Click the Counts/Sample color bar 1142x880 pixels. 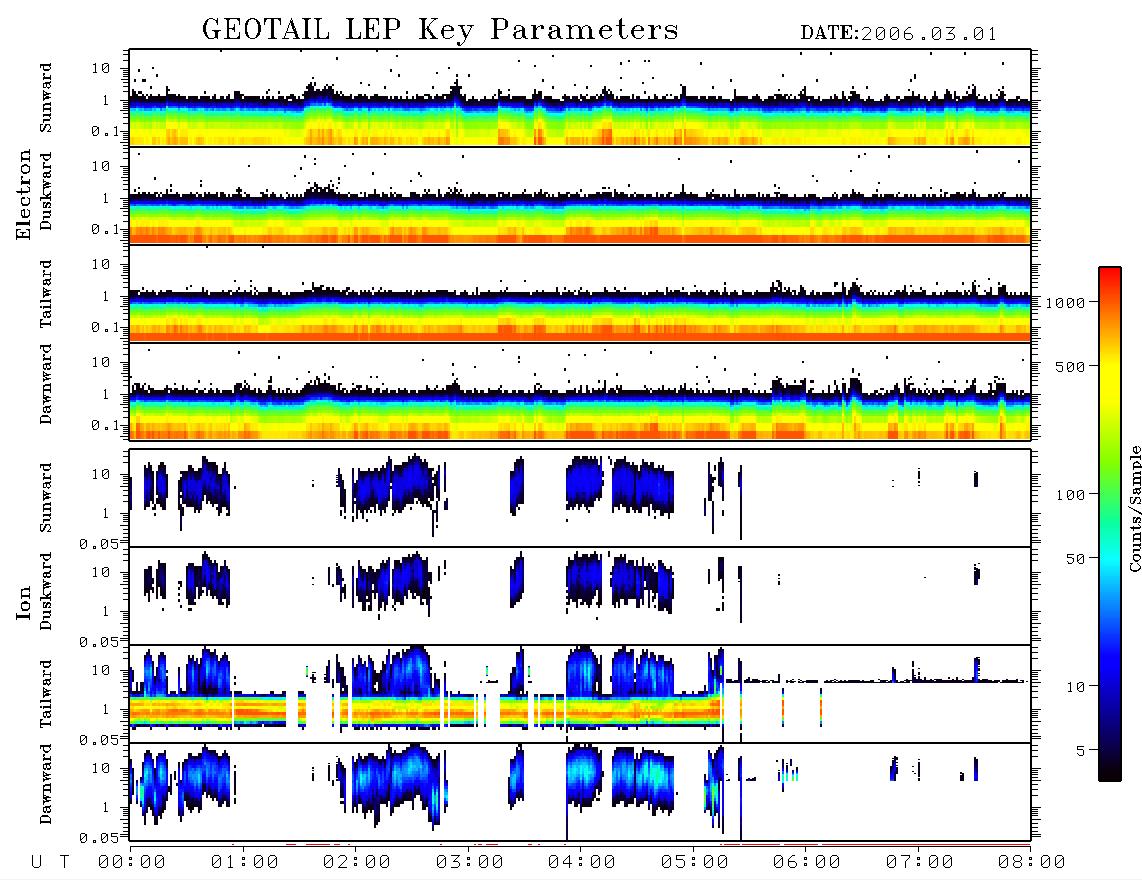point(1110,524)
